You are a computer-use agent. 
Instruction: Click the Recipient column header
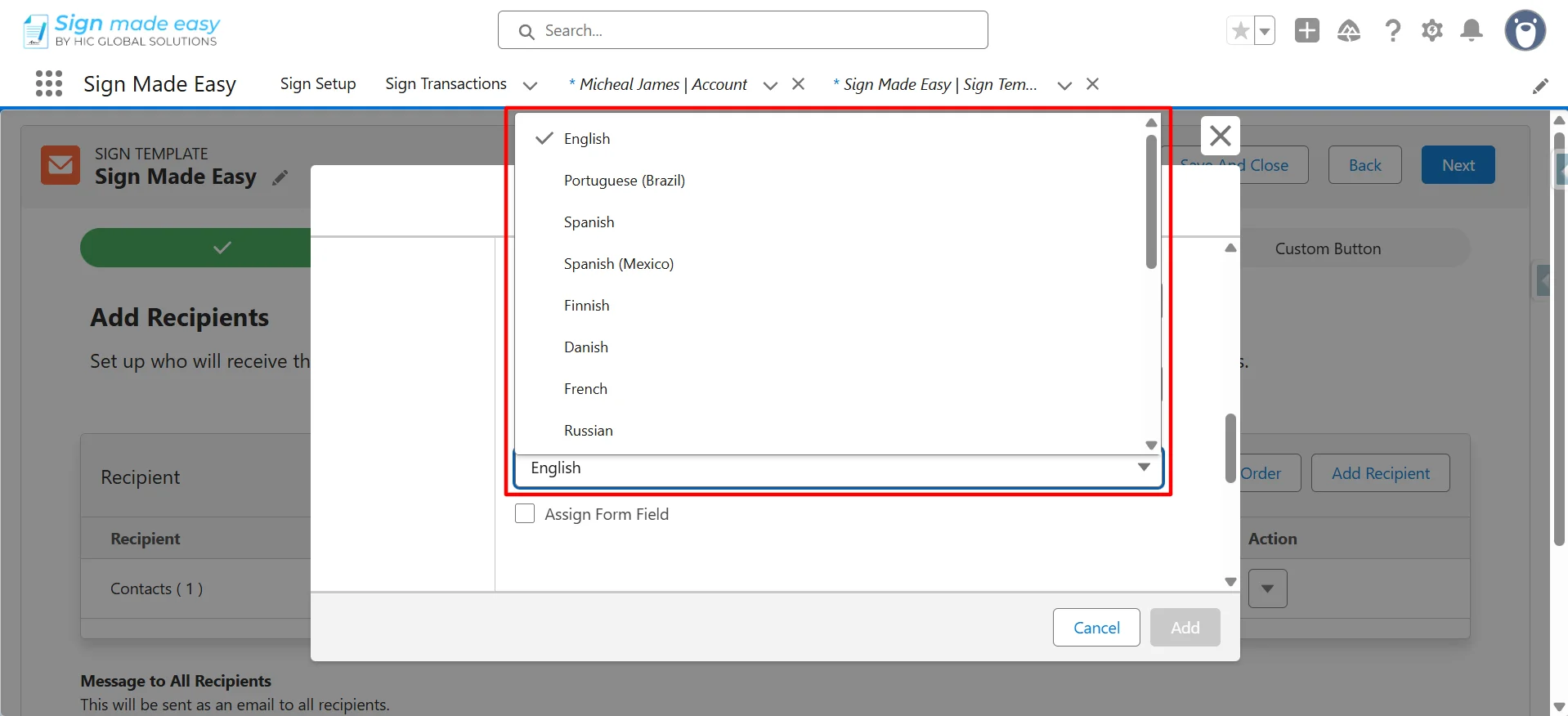146,539
